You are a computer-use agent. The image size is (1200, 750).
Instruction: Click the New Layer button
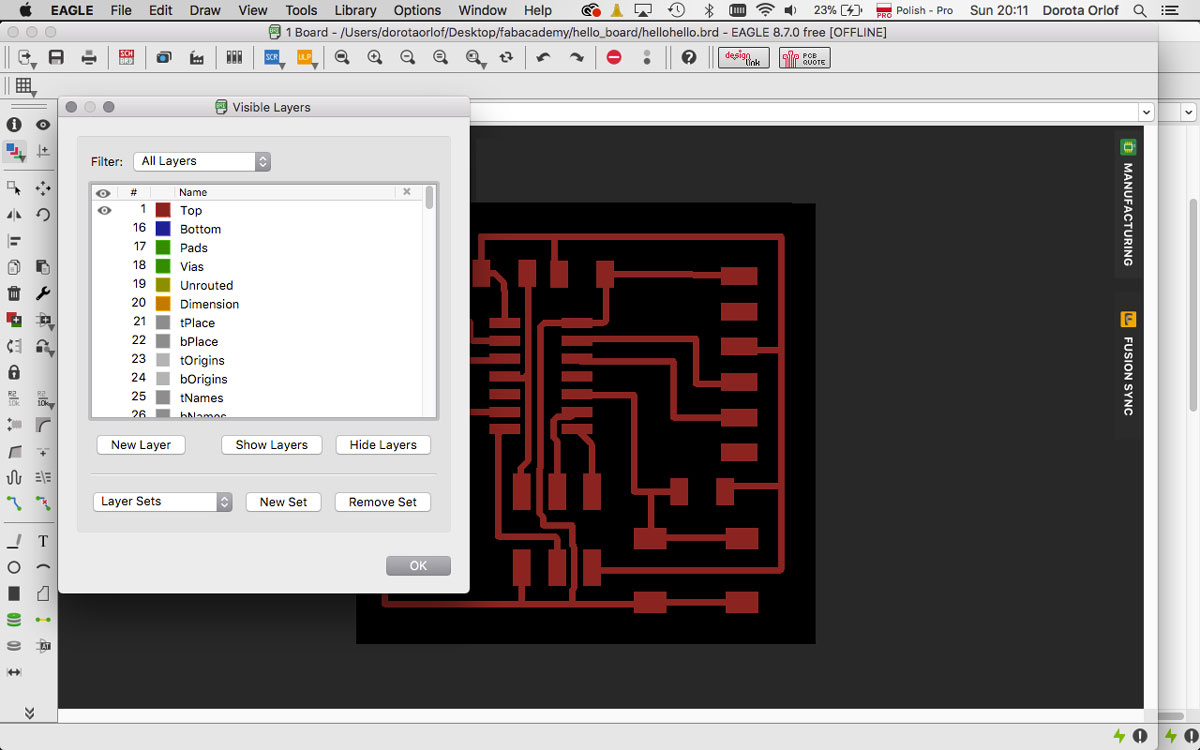click(141, 445)
